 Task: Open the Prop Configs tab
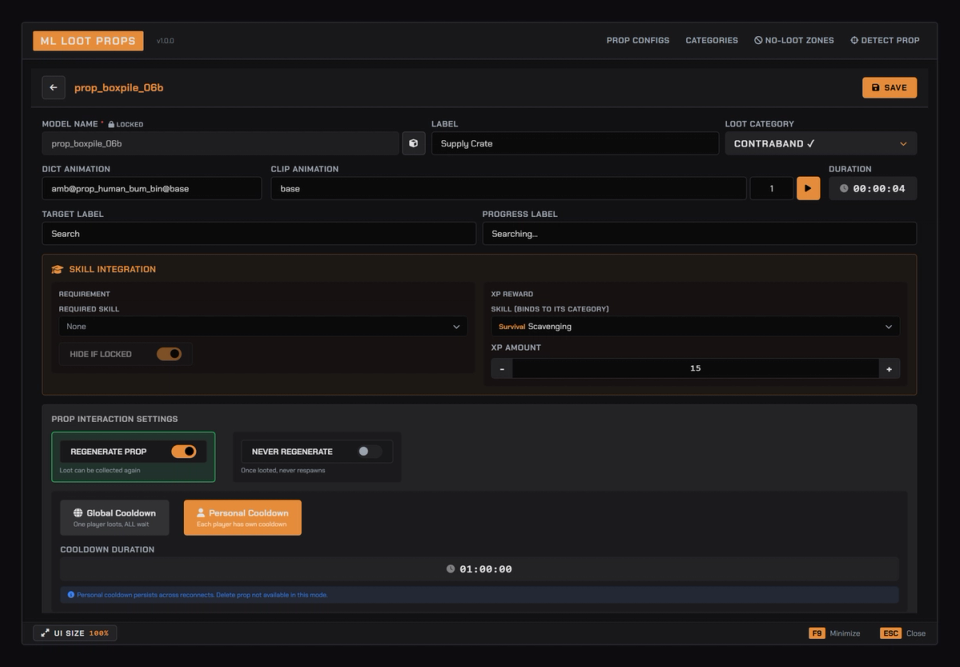tap(638, 40)
